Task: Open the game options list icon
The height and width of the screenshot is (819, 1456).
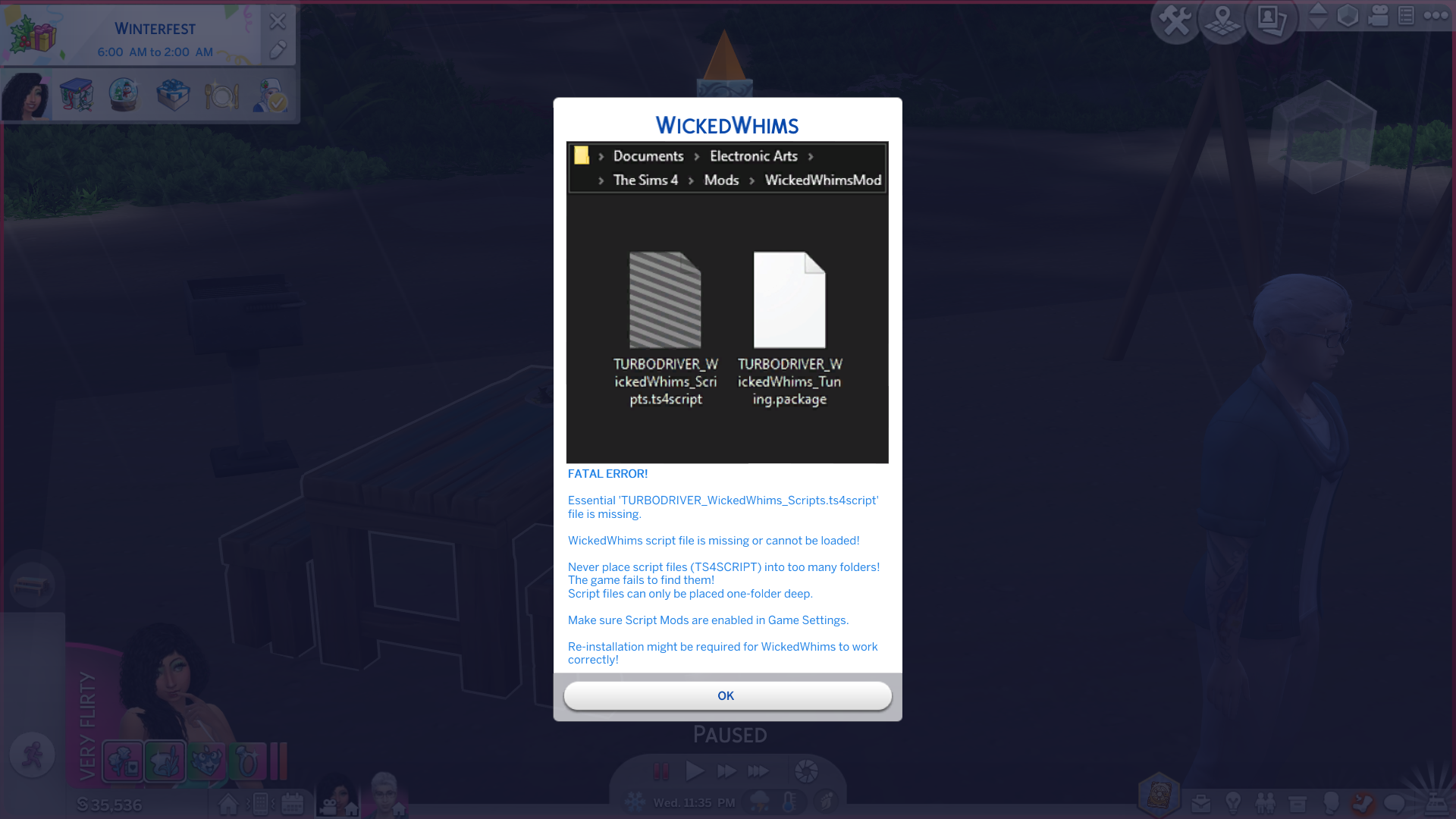Action: click(1406, 16)
